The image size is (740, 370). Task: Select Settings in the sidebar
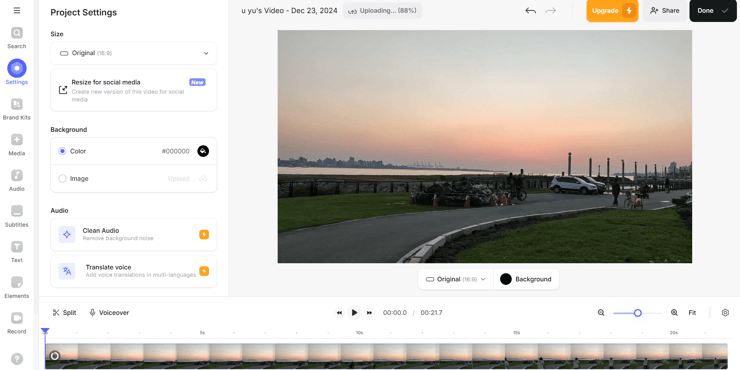17,73
